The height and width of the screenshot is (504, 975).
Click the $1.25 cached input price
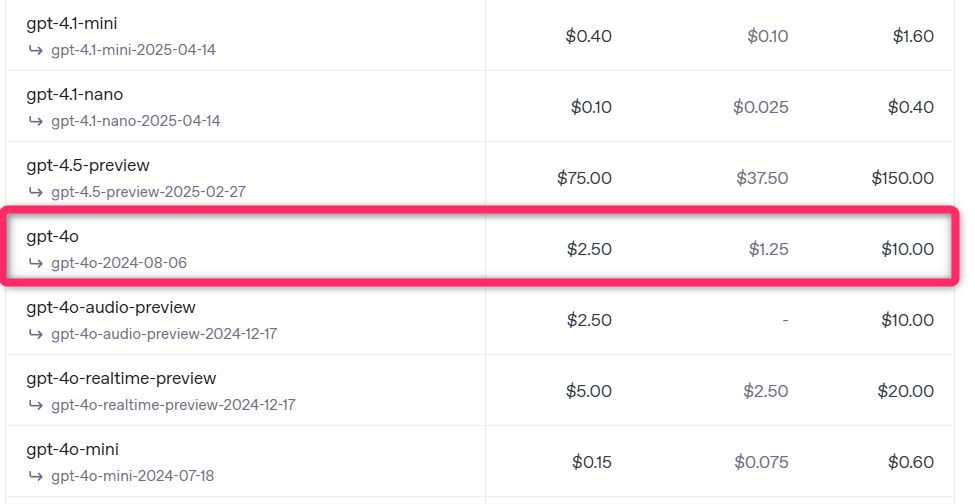click(769, 249)
